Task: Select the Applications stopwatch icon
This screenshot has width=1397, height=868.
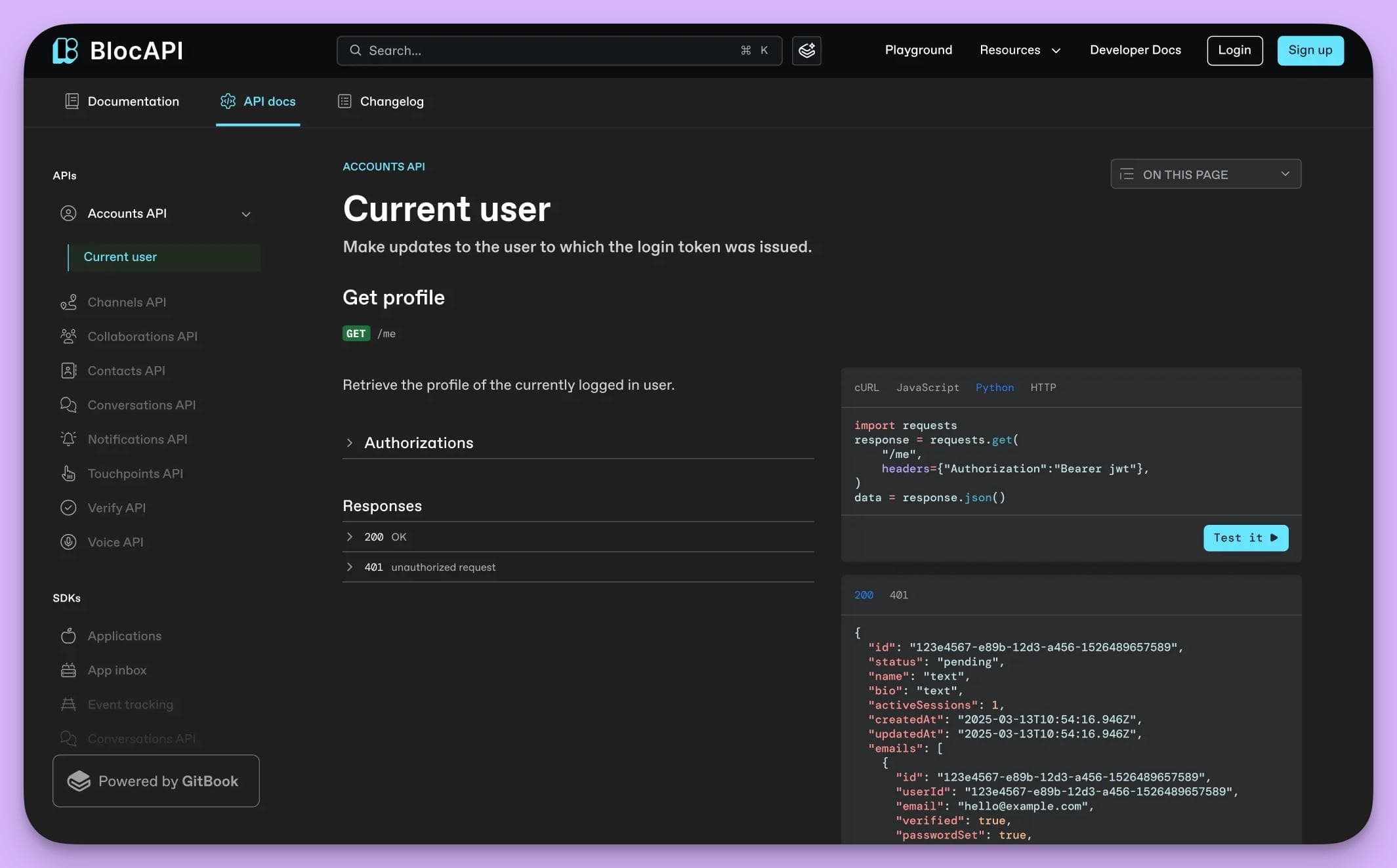Action: pyautogui.click(x=68, y=635)
